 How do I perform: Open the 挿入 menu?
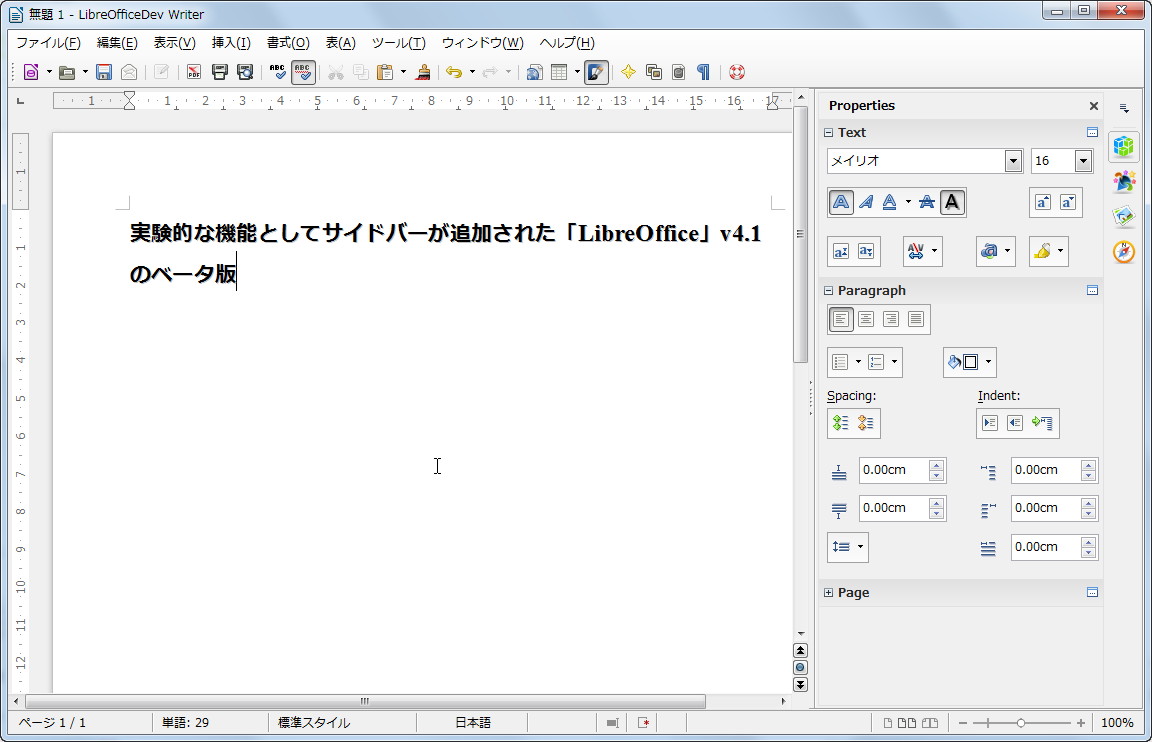(231, 43)
